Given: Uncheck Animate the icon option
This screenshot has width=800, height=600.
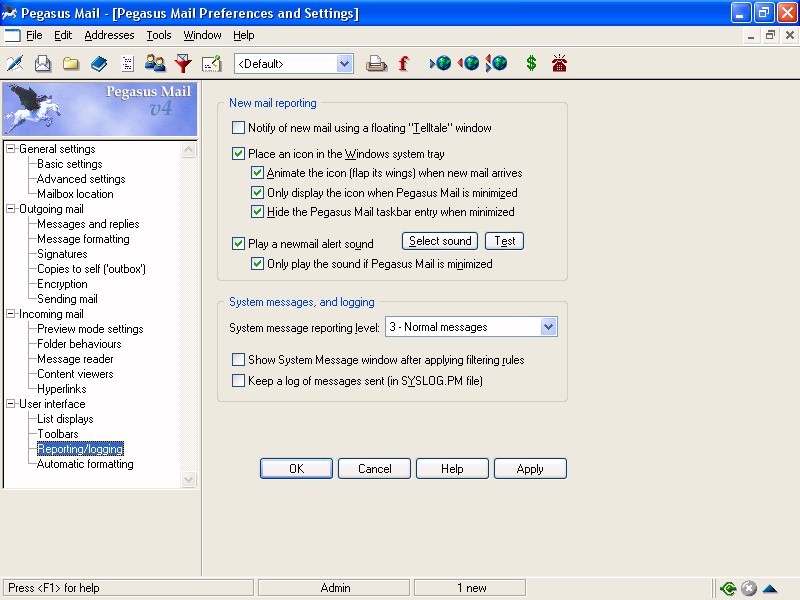Looking at the screenshot, I should coord(257,173).
